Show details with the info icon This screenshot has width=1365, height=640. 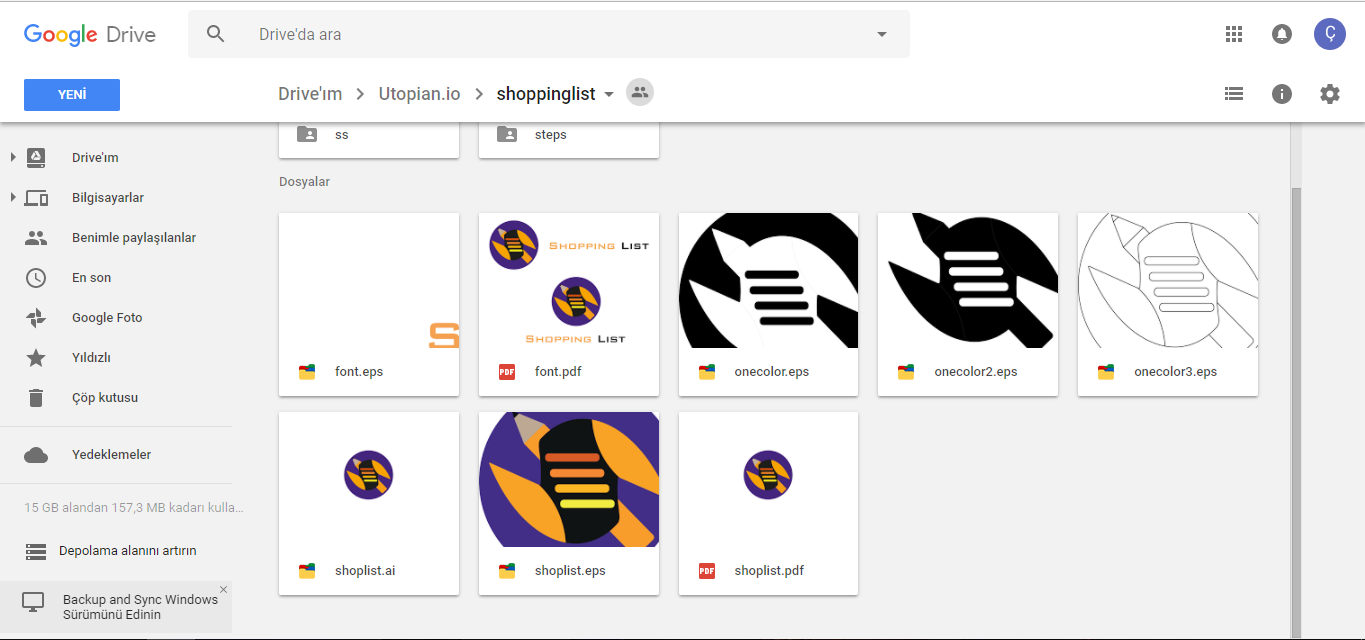click(1282, 94)
